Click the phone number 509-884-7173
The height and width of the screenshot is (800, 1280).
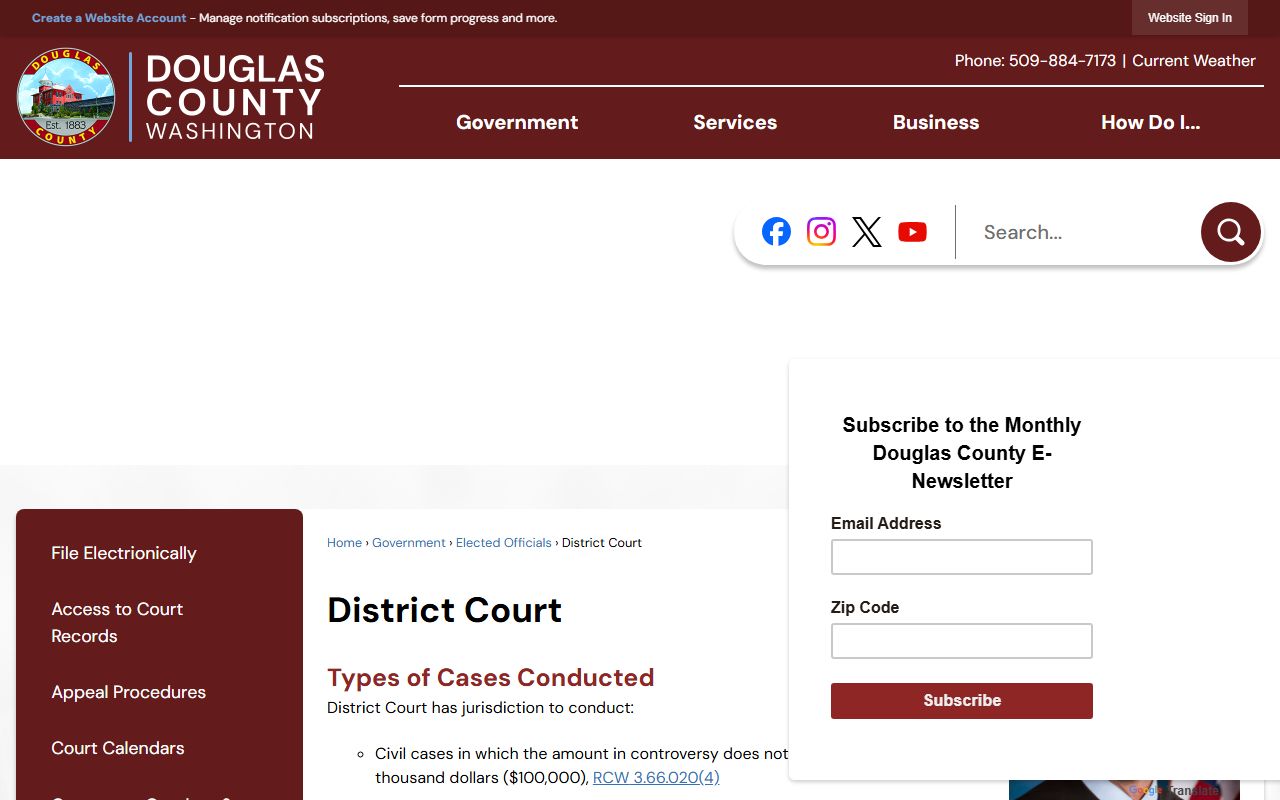(x=1062, y=60)
